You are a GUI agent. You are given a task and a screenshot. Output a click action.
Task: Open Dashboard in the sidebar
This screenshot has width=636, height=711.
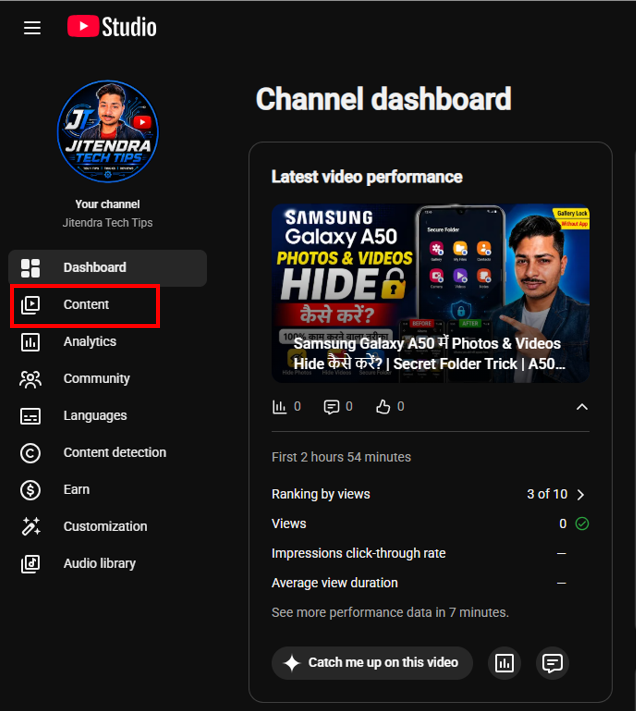point(107,268)
